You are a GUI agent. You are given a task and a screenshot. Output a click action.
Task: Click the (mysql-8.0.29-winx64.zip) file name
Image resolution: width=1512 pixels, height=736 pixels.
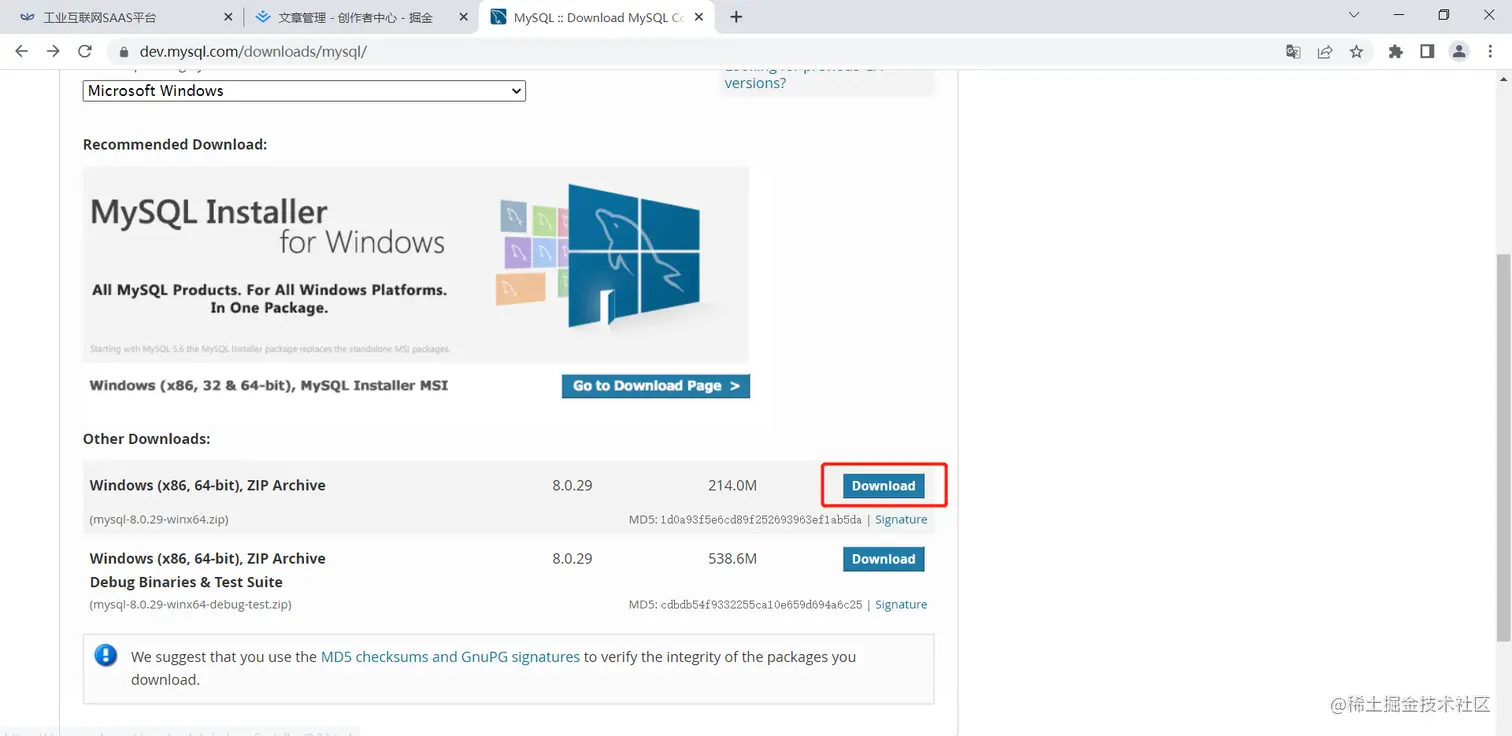point(159,520)
